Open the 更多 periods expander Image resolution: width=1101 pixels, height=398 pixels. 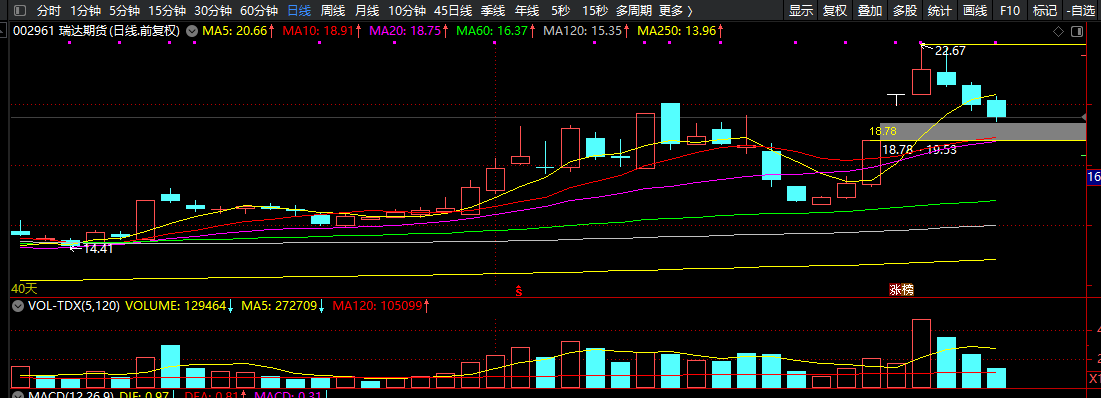[675, 11]
